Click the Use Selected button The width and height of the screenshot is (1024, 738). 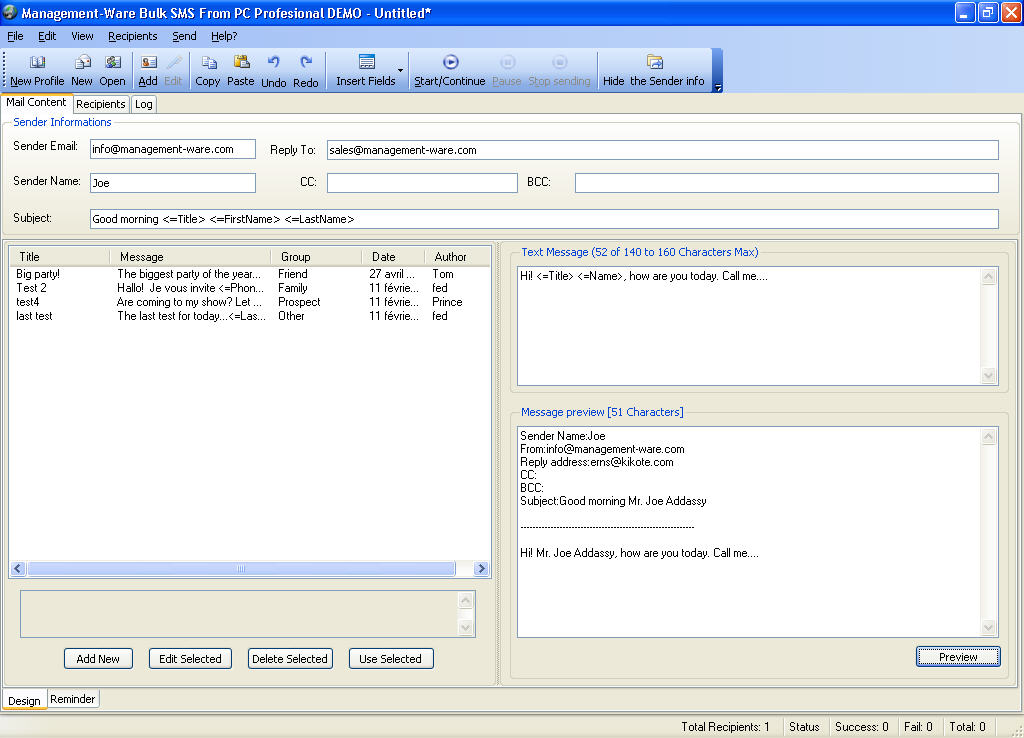coord(390,659)
